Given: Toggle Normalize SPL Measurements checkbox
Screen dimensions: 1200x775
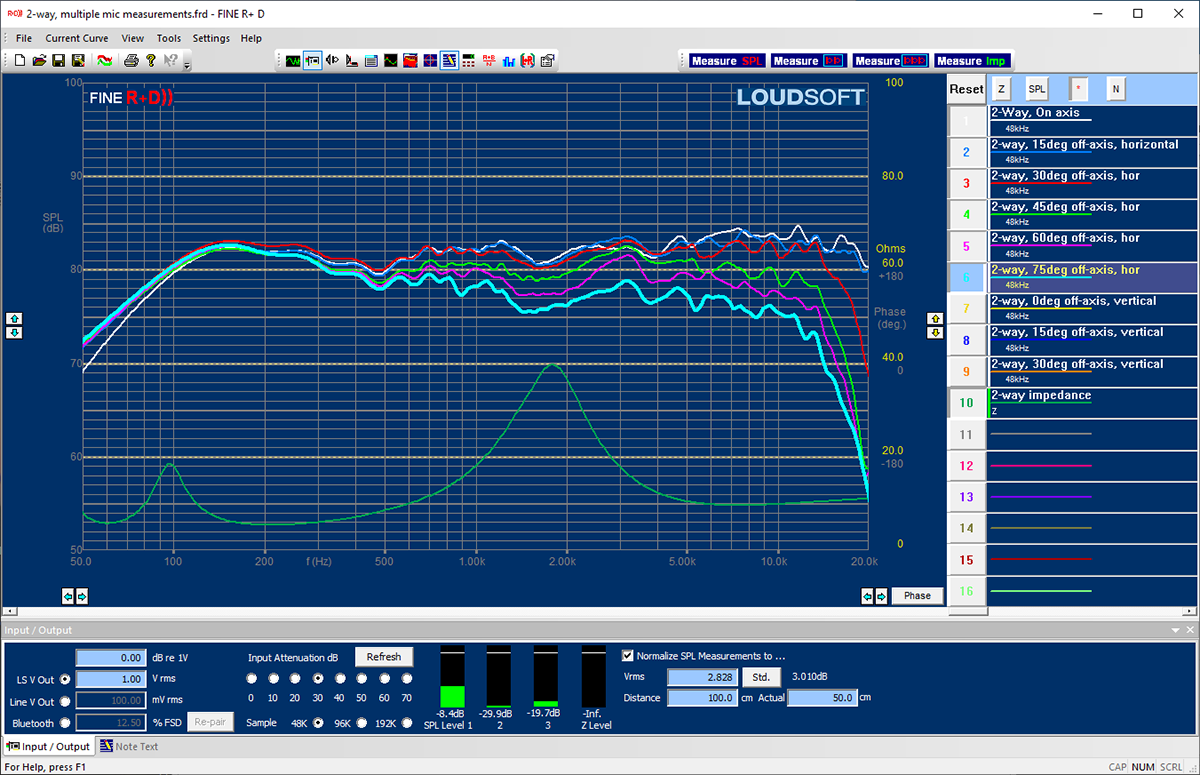Looking at the screenshot, I should (628, 656).
